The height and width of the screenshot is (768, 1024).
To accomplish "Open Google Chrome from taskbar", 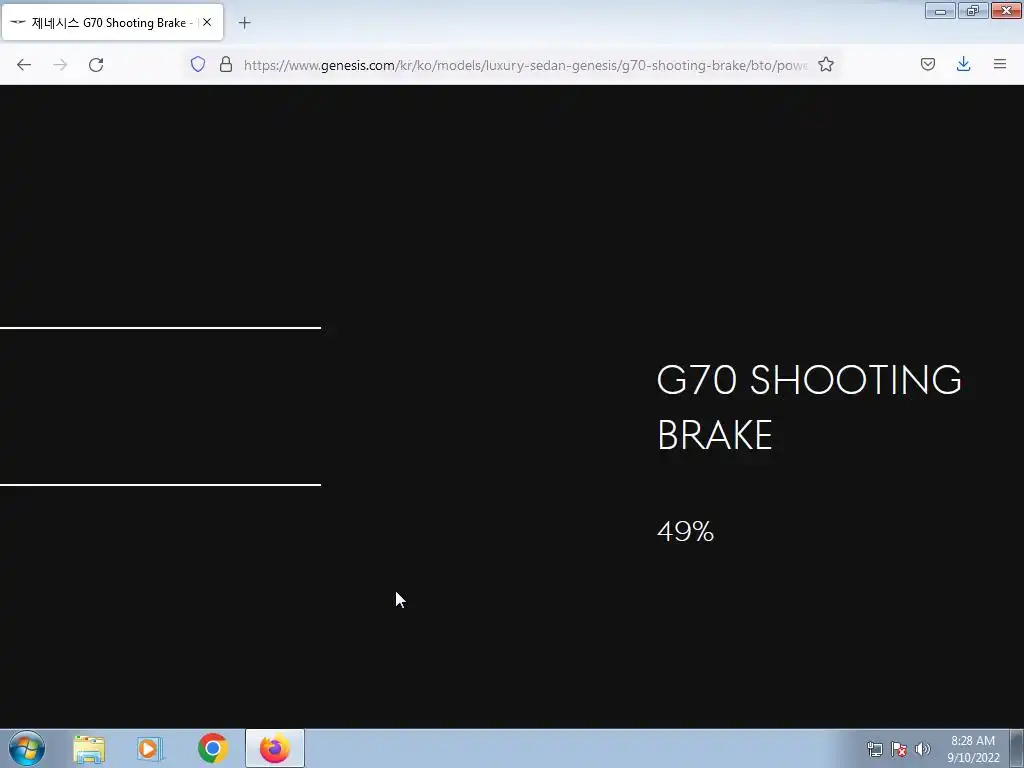I will [212, 748].
